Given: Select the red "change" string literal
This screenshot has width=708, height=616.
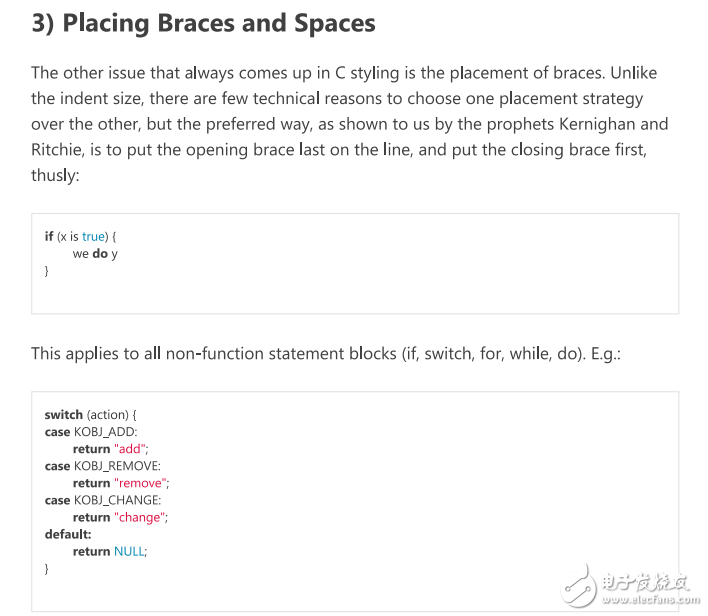Looking at the screenshot, I should pos(140,517).
